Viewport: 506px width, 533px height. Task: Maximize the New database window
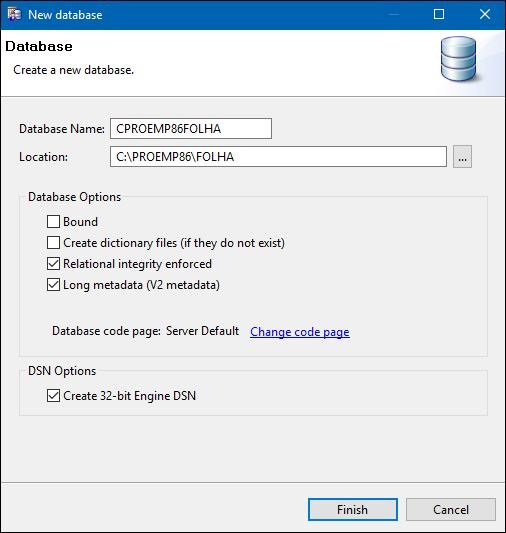tap(439, 14)
